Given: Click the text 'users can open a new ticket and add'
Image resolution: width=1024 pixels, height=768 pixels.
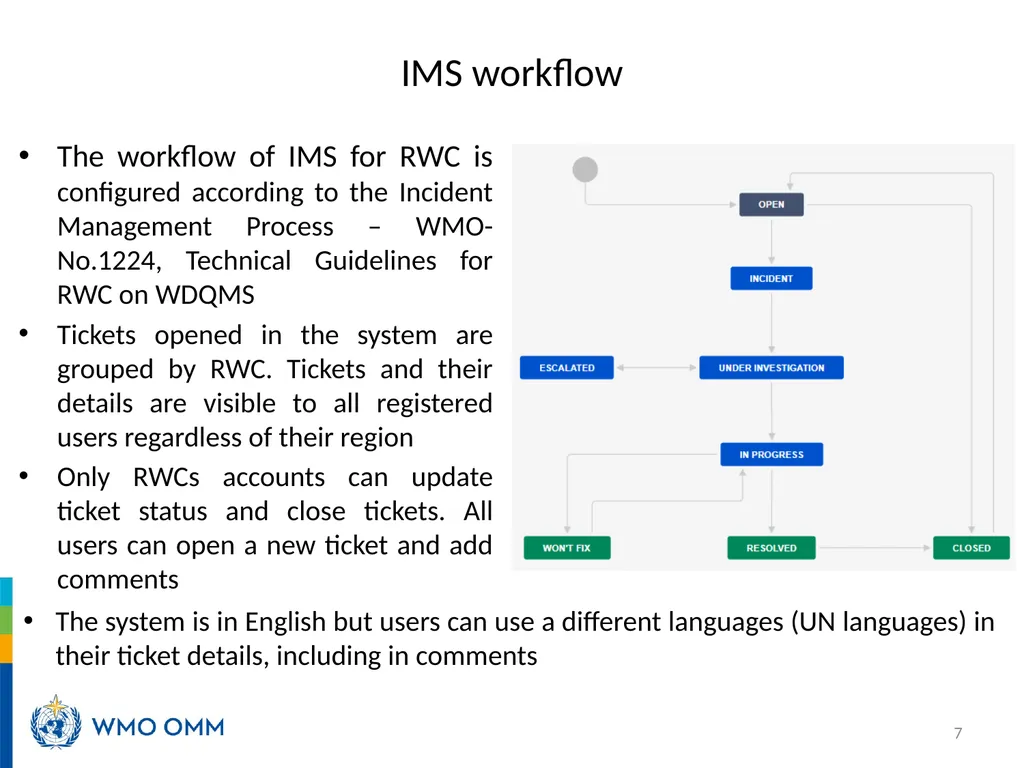Looking at the screenshot, I should point(274,545).
